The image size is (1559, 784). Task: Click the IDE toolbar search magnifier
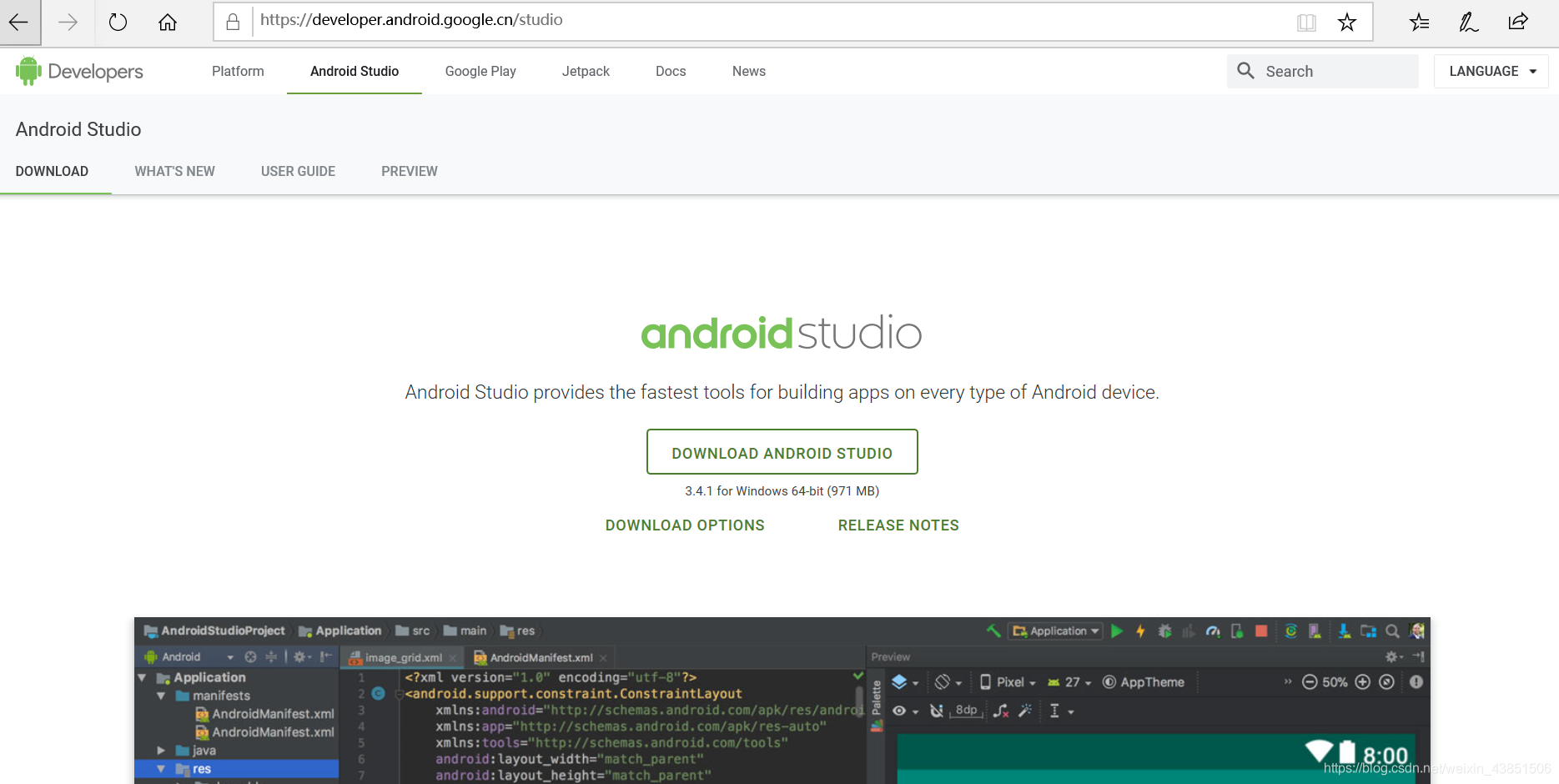[x=1392, y=631]
